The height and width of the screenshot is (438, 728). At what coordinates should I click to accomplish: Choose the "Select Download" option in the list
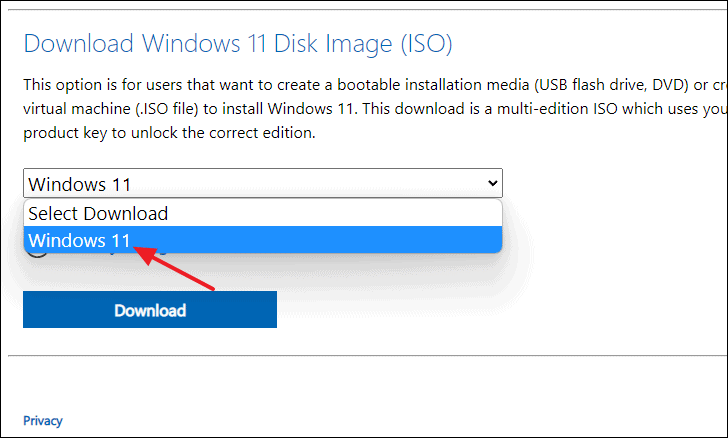click(x=263, y=214)
